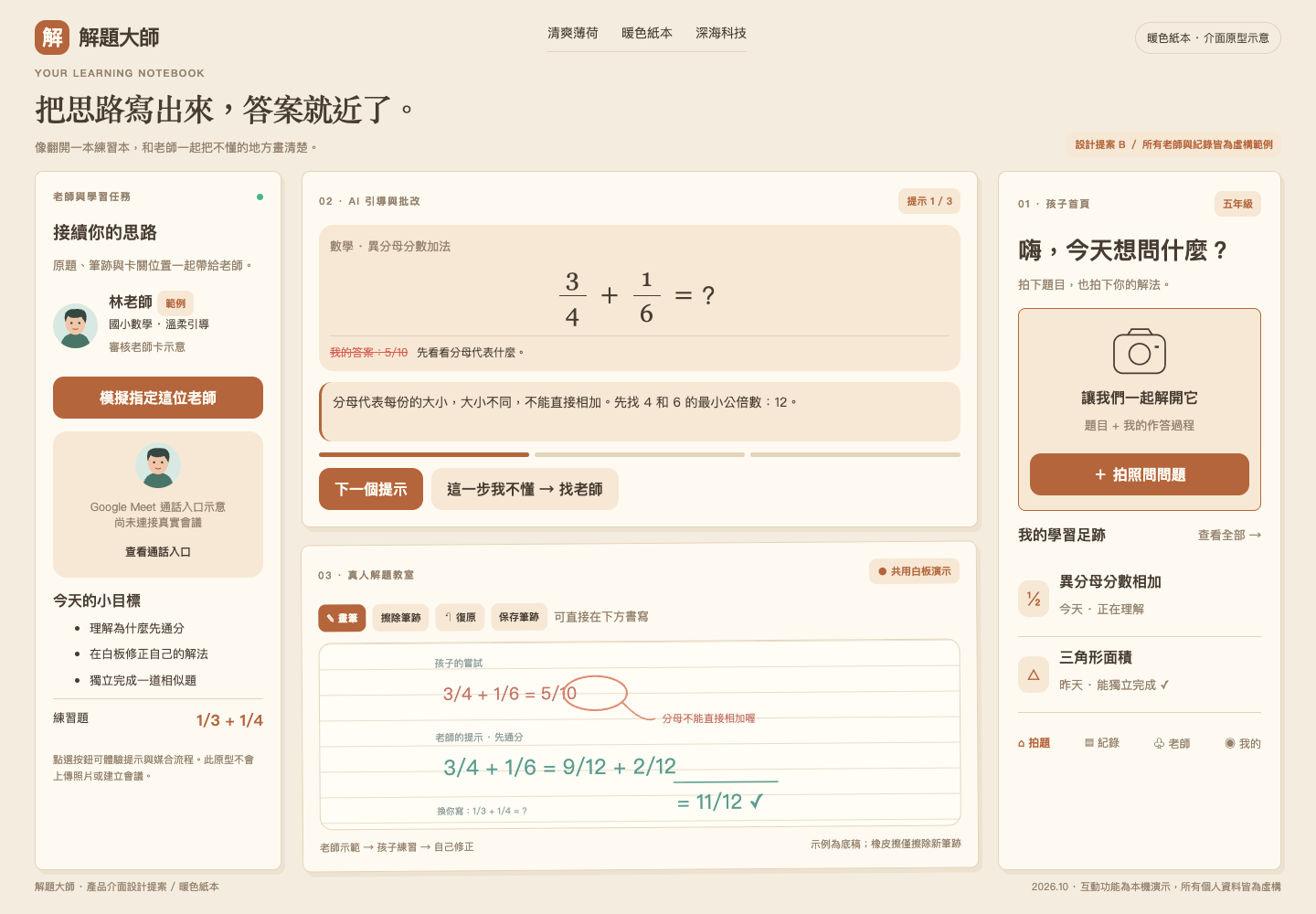Select 我的 bottom navigation tab

coord(1243,743)
